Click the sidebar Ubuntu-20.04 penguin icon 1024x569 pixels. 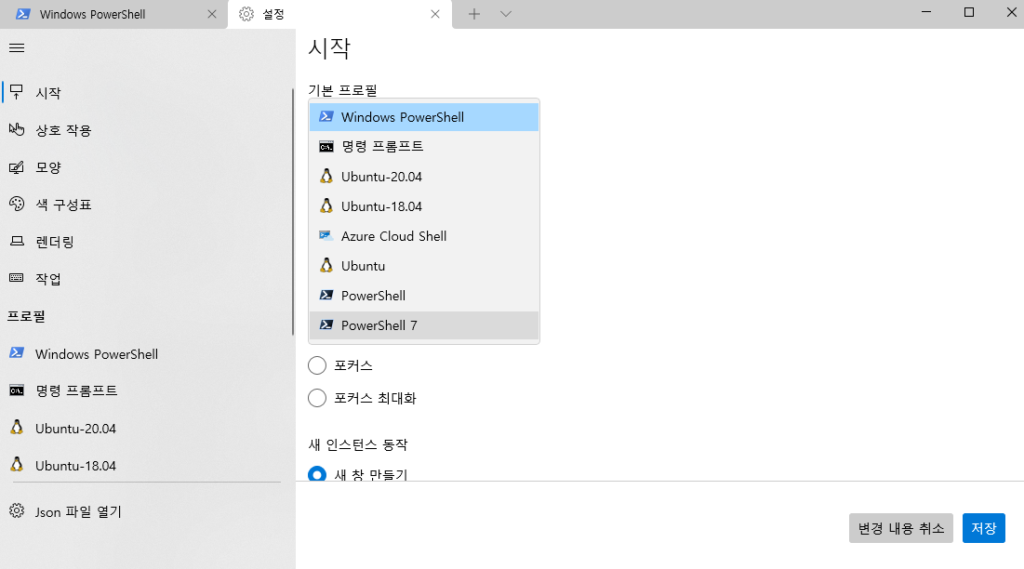tap(17, 427)
